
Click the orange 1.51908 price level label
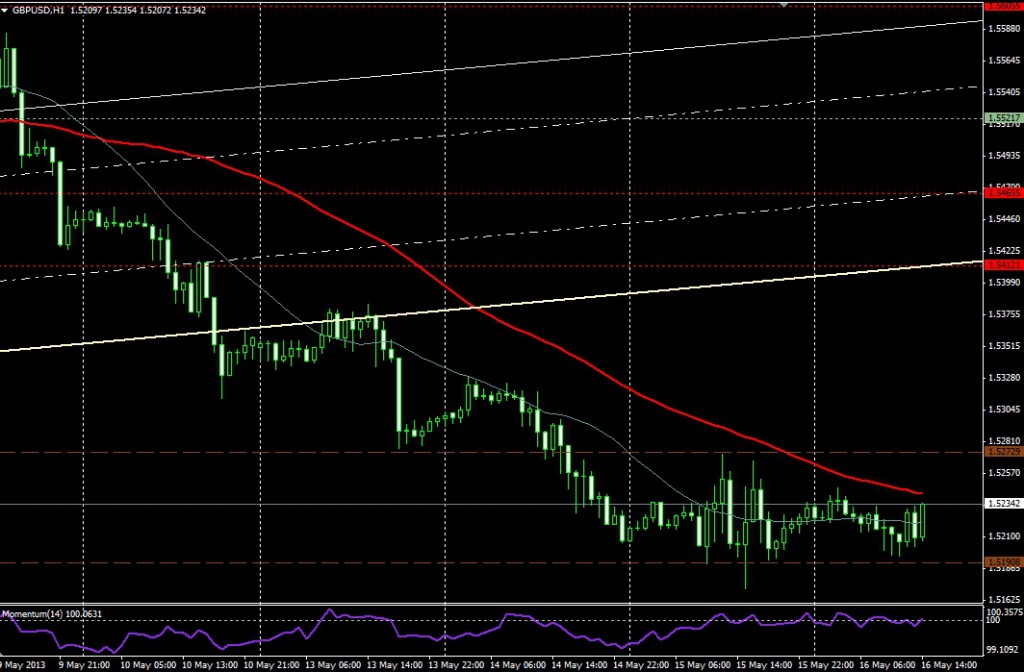tap(1003, 562)
